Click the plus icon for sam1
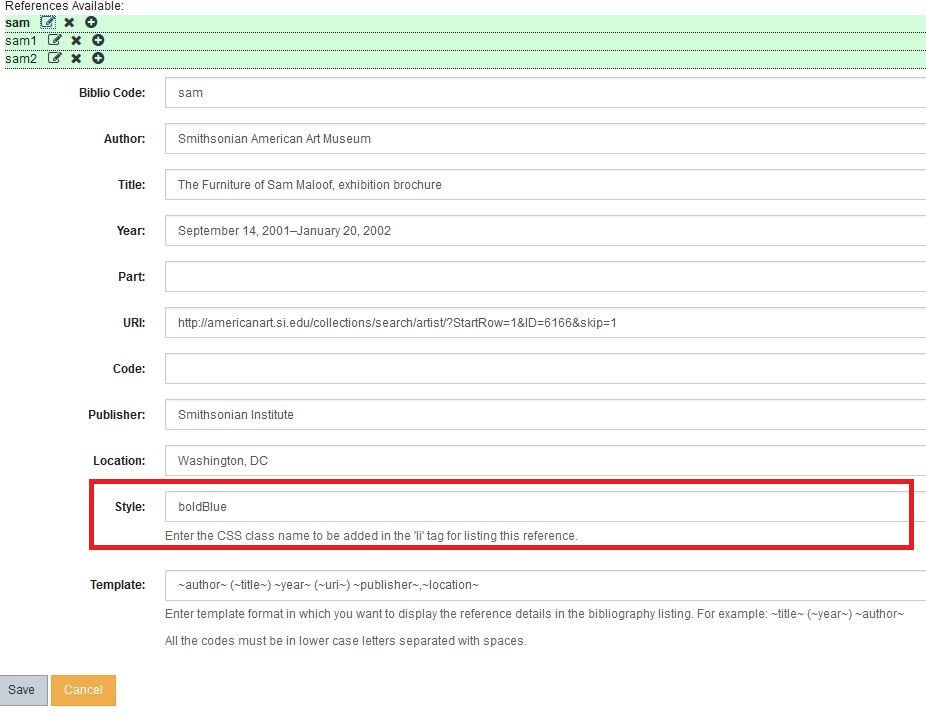Screen dimensions: 926x715 (x=98, y=40)
